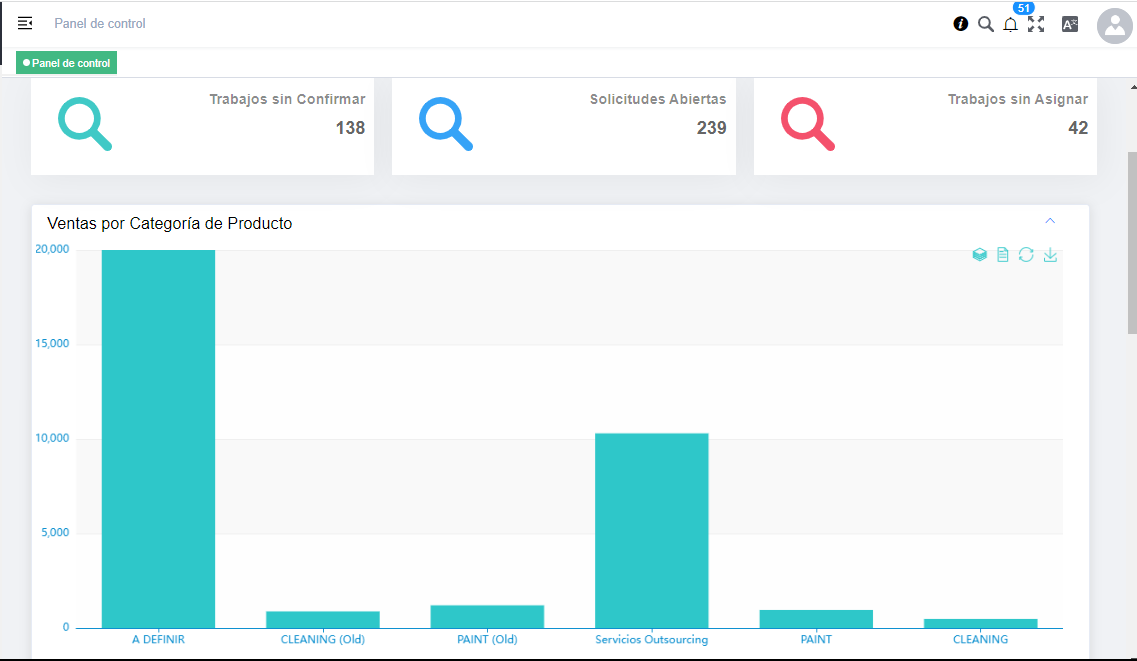Click the red Trabajos sin Asignar magnifier icon
The height and width of the screenshot is (661, 1137).
click(808, 124)
